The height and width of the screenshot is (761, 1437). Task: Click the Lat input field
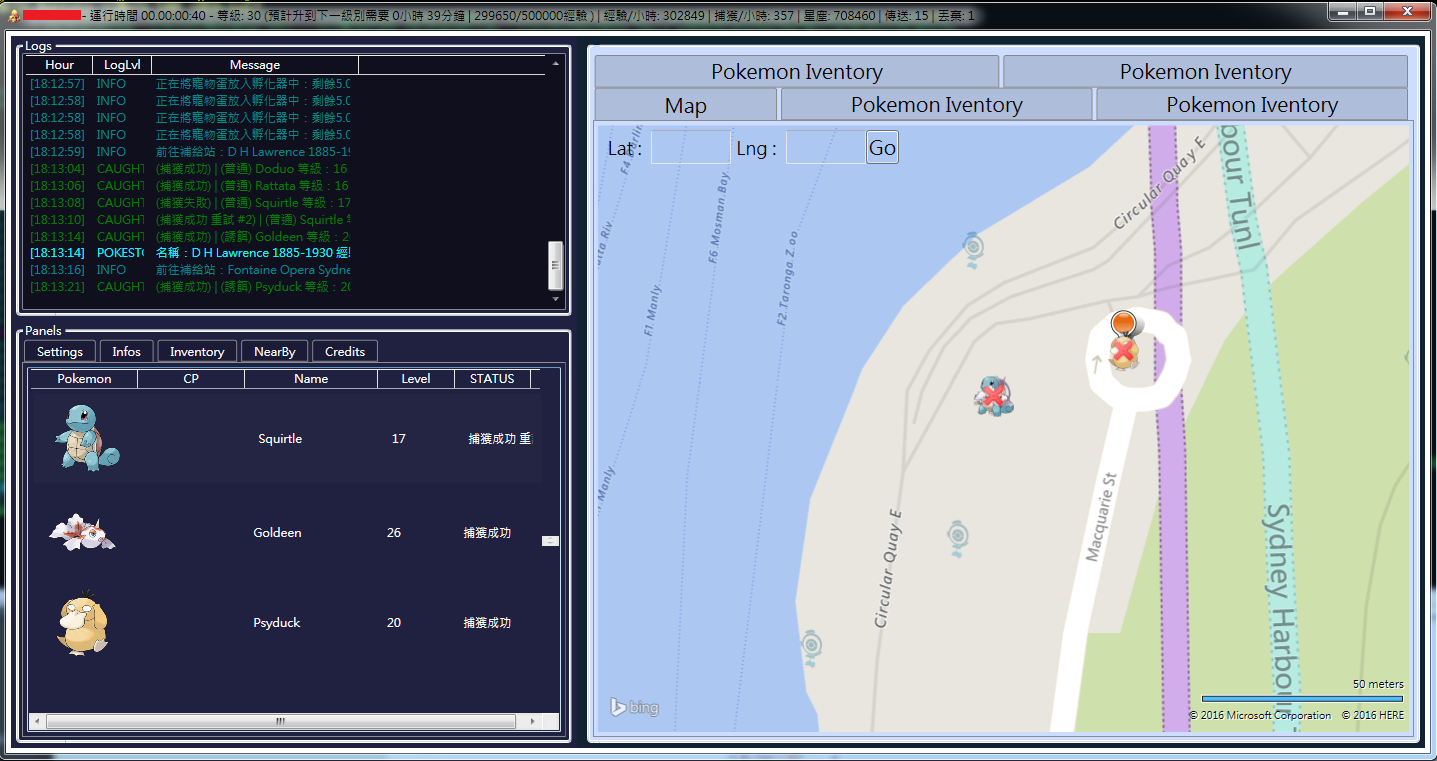(x=690, y=148)
